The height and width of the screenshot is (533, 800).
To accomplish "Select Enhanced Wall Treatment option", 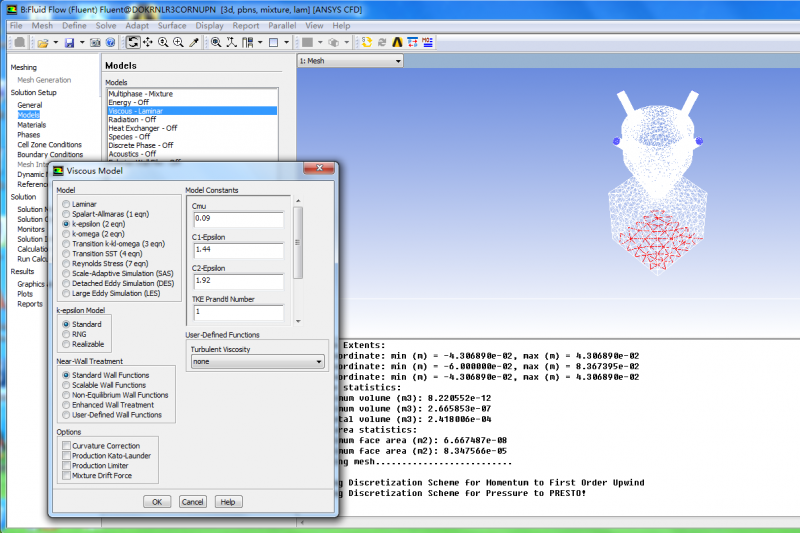I will pos(66,405).
